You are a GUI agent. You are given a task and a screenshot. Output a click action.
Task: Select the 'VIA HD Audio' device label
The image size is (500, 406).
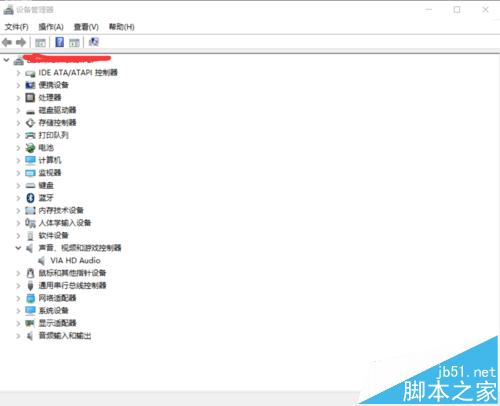point(75,260)
